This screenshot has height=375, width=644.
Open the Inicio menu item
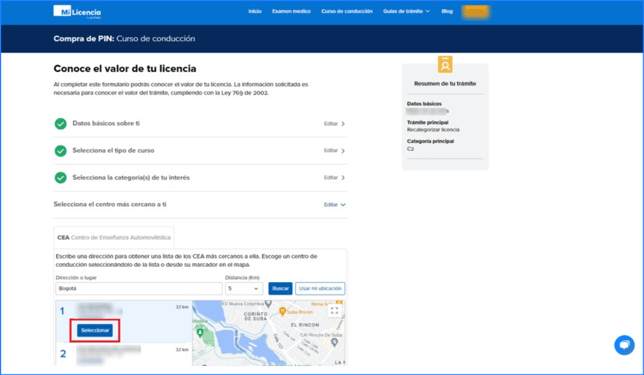coord(255,11)
